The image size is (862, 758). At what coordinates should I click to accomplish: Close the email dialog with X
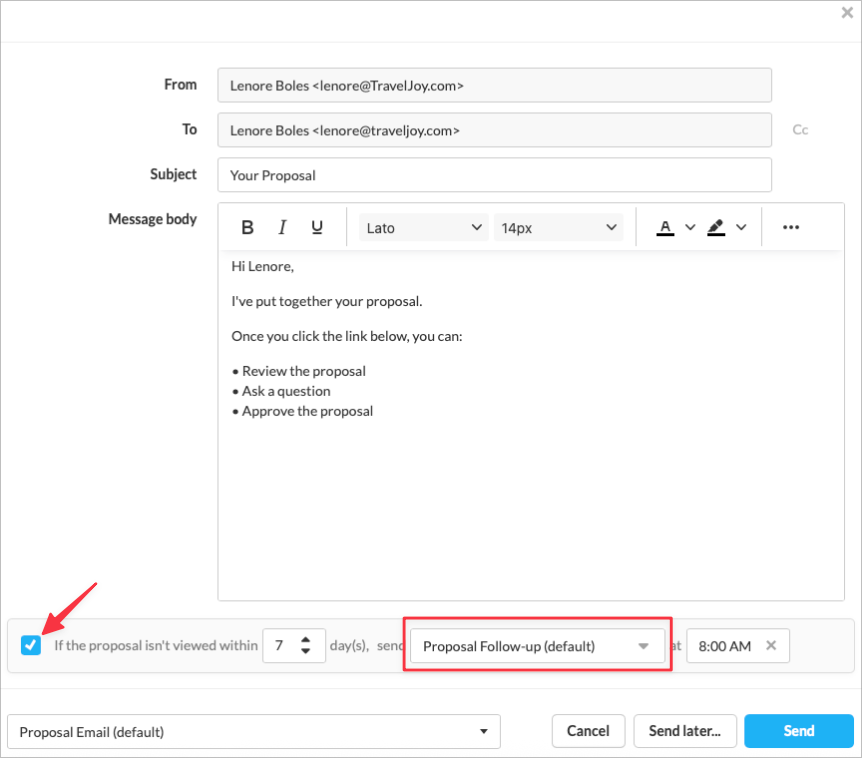847,13
